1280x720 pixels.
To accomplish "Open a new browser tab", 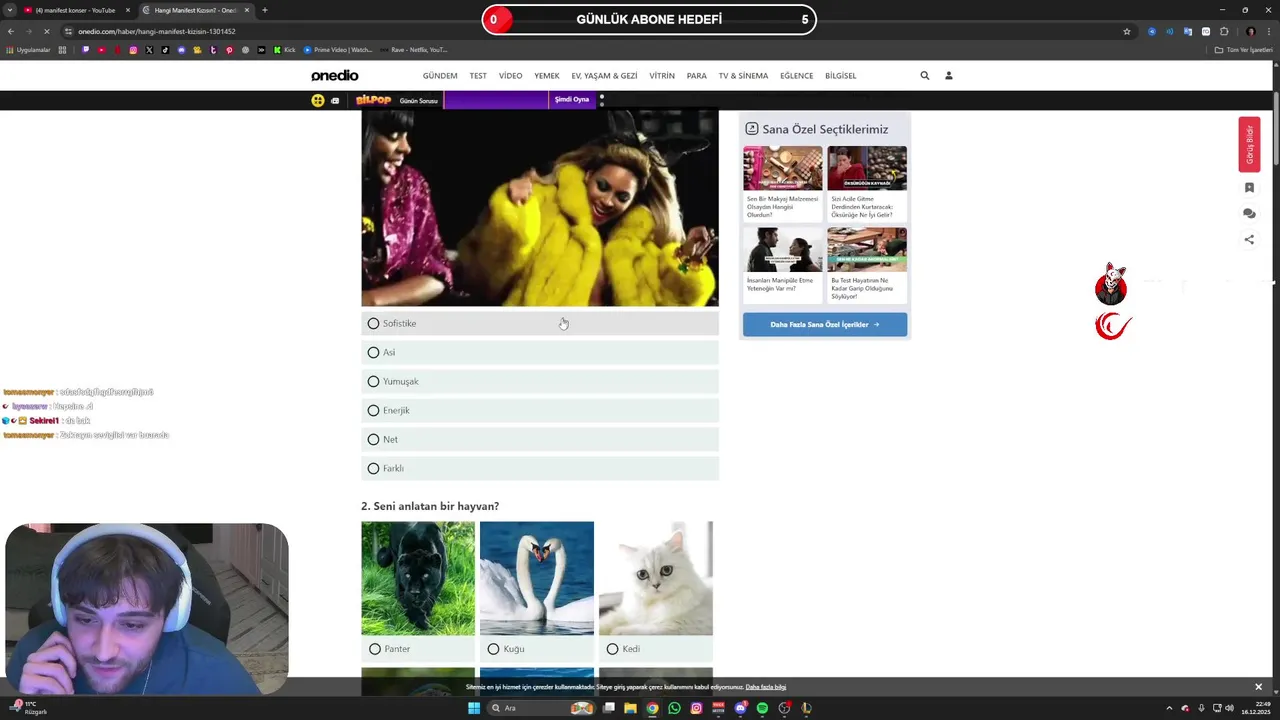I will [x=265, y=10].
